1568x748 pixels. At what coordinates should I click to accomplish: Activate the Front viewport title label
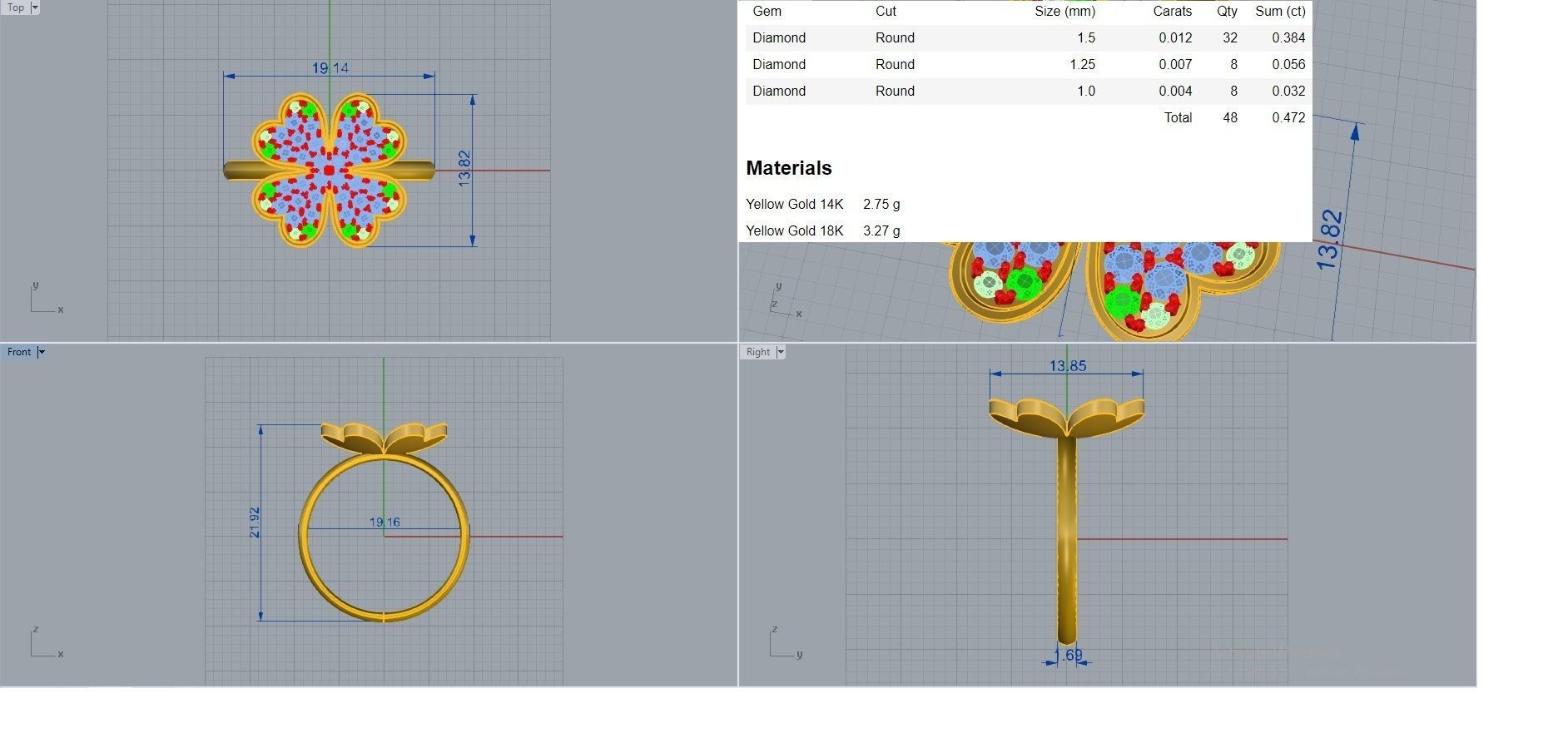[19, 352]
